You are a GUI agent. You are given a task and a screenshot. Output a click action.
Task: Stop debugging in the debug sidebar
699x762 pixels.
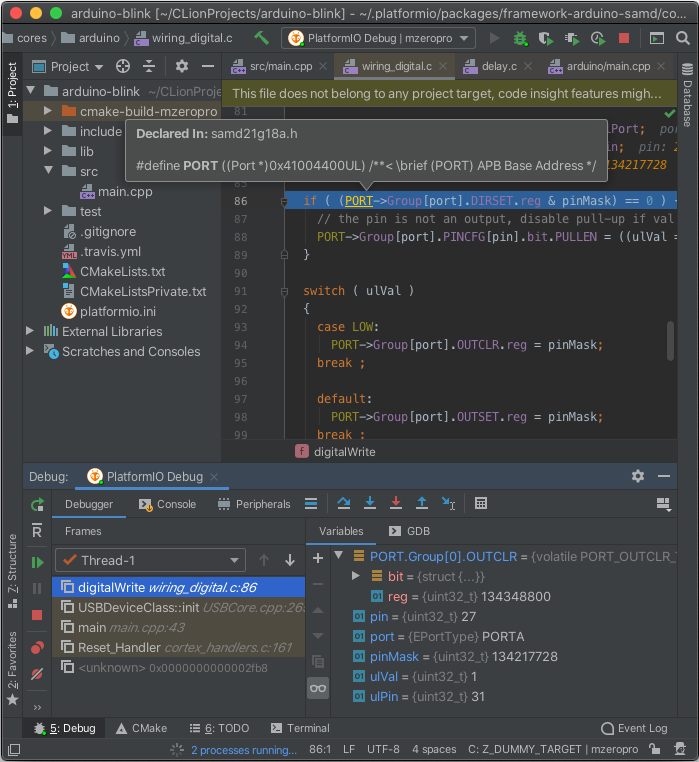37,615
